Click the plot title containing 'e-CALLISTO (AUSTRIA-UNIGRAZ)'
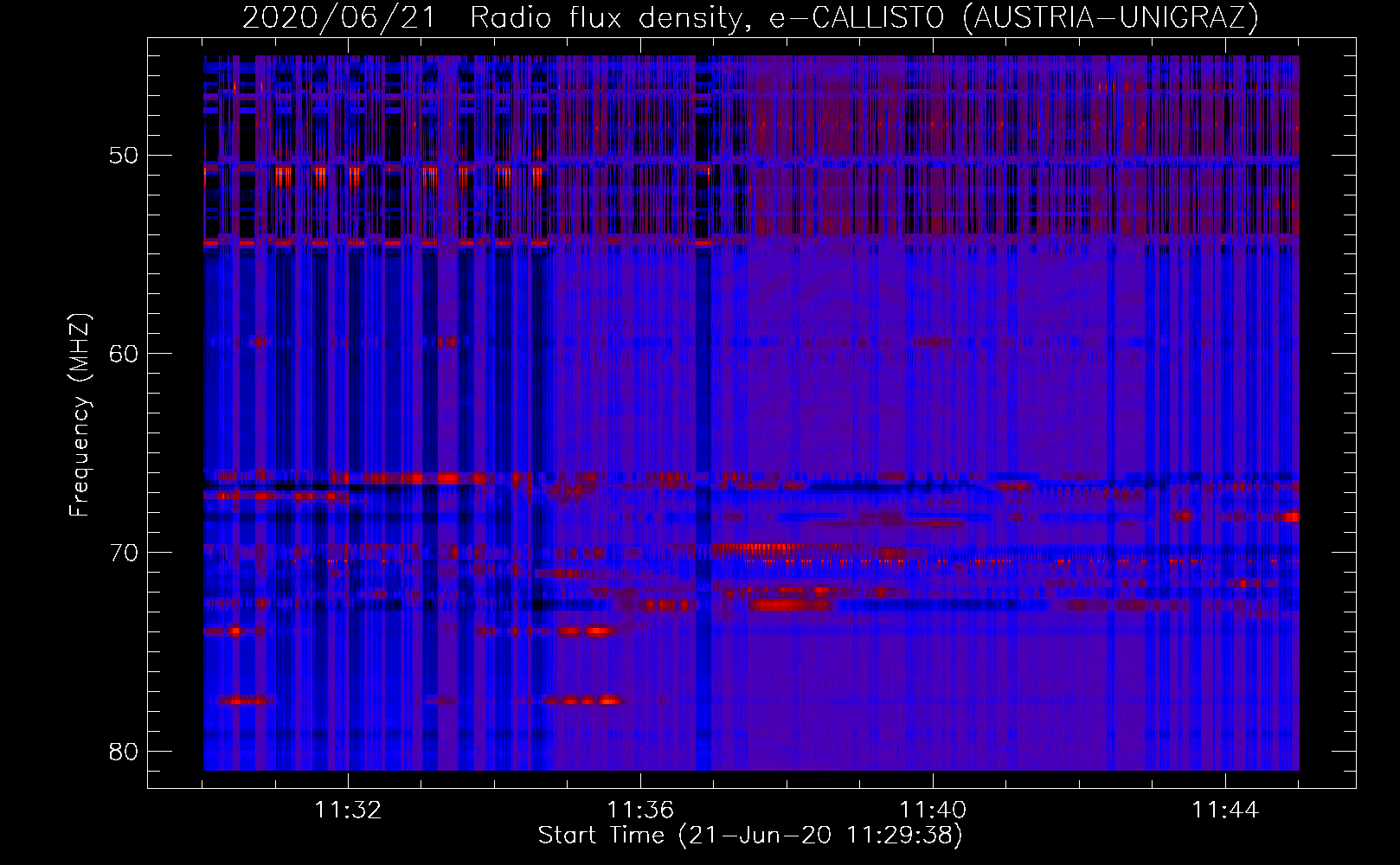The height and width of the screenshot is (865, 1400). (750, 17)
